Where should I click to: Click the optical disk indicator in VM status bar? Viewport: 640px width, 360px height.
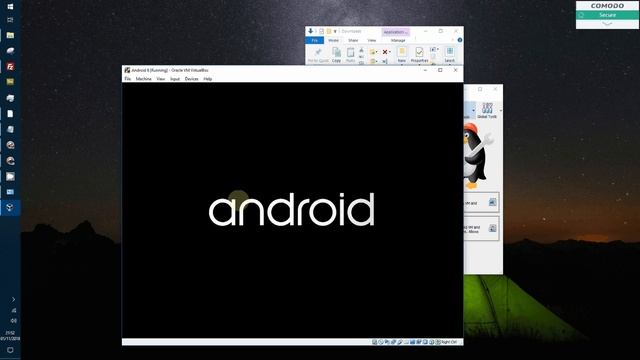click(380, 342)
